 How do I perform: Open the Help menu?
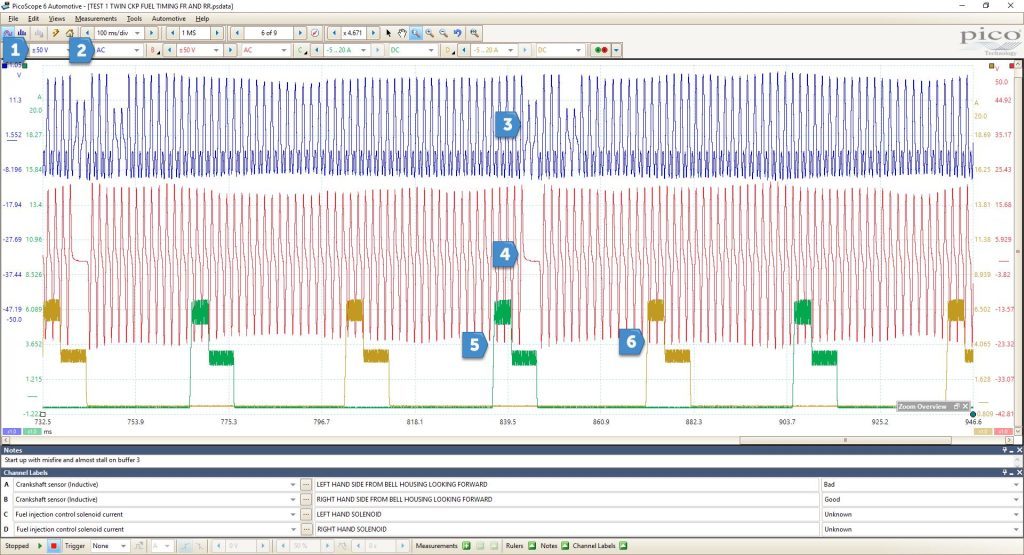(202, 19)
